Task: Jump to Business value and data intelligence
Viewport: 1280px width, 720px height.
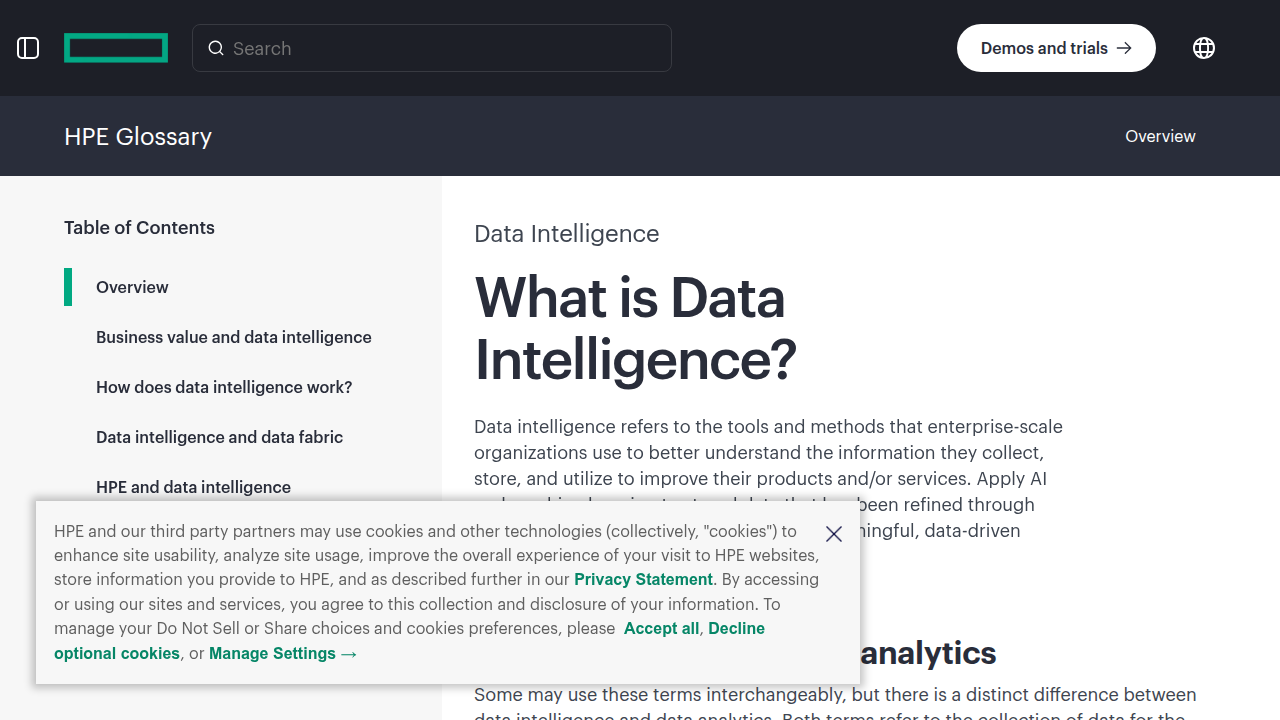Action: coord(234,337)
